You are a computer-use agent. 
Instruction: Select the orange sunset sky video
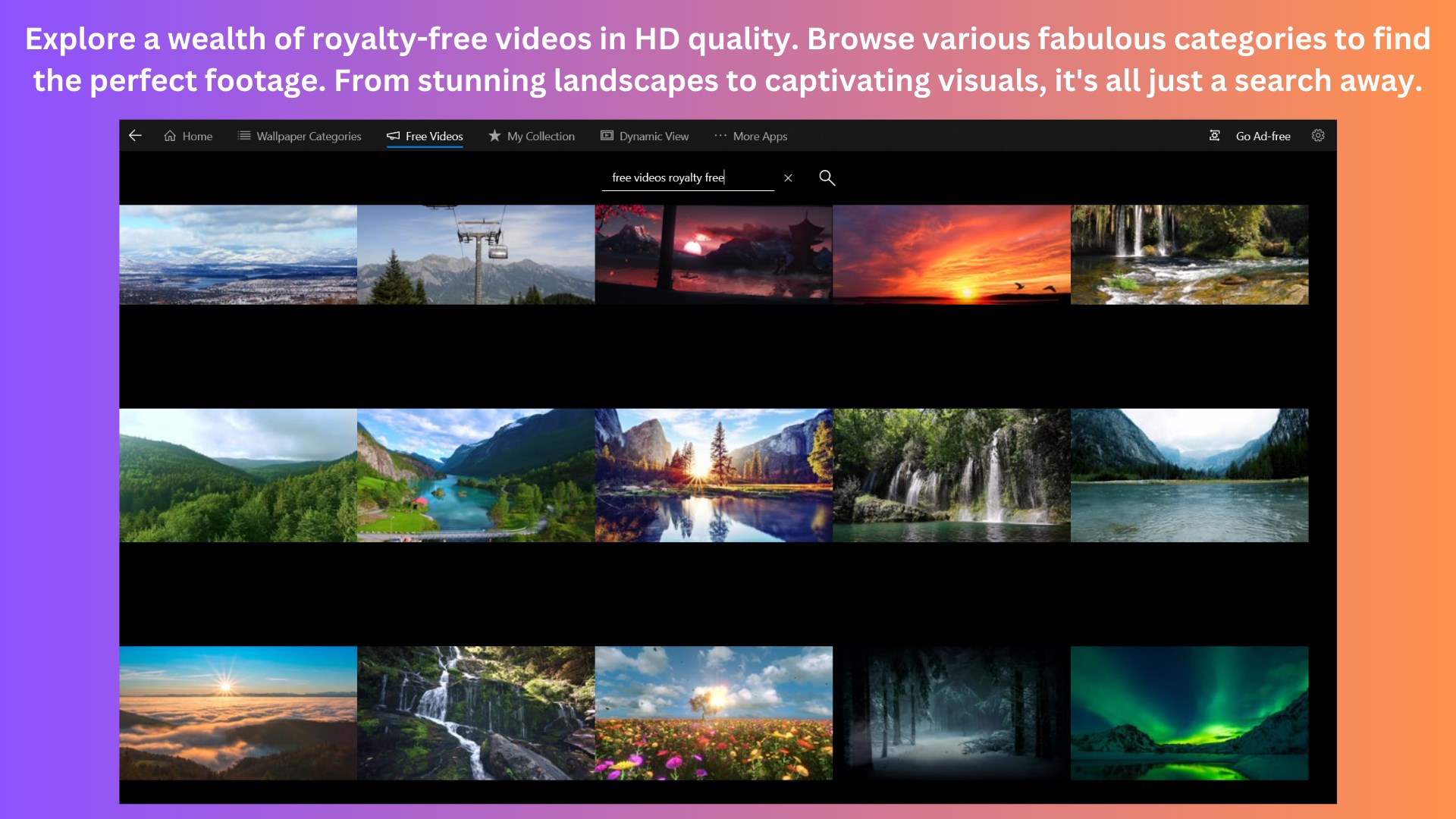(951, 255)
